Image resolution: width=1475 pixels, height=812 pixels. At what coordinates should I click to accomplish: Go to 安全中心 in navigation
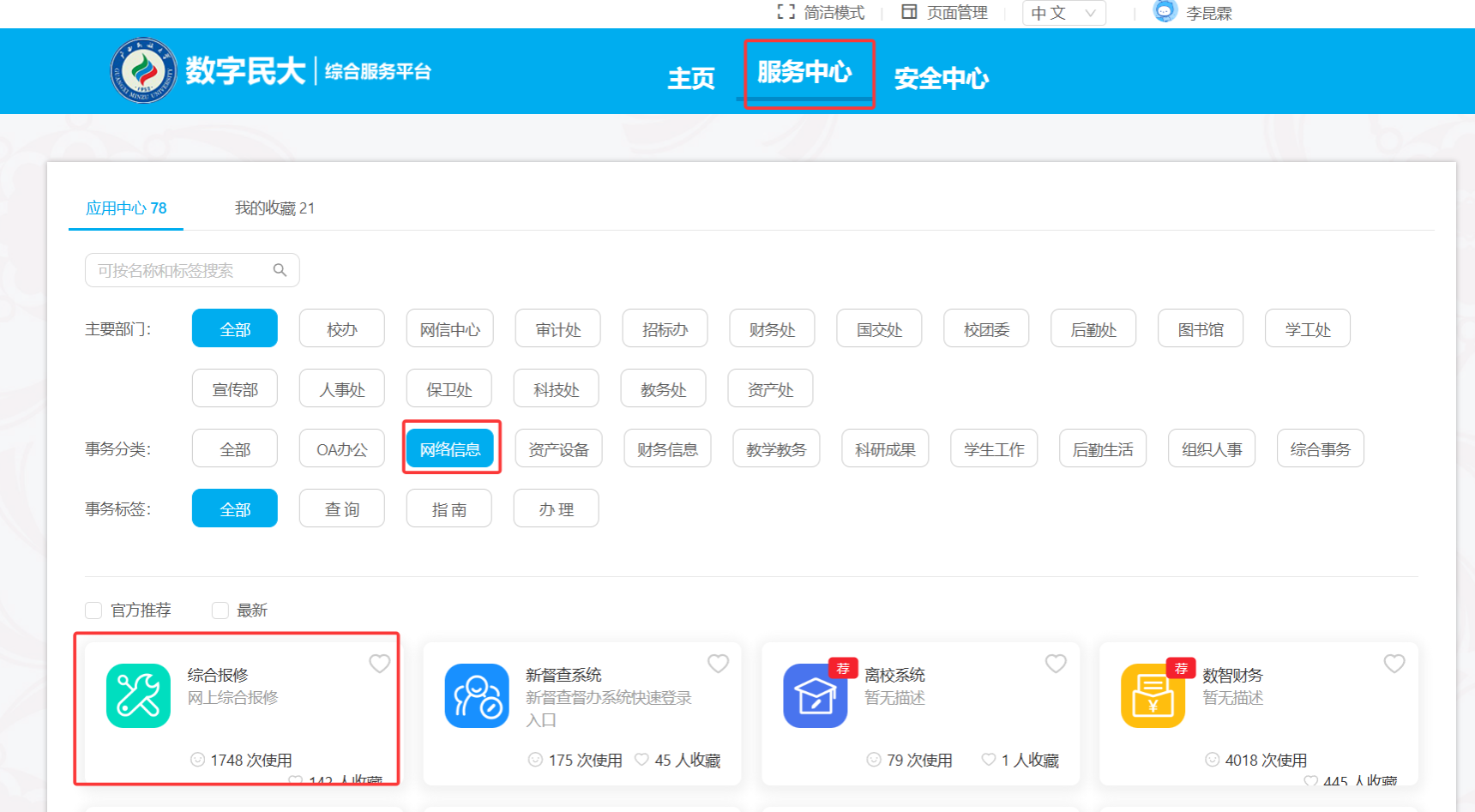click(941, 79)
